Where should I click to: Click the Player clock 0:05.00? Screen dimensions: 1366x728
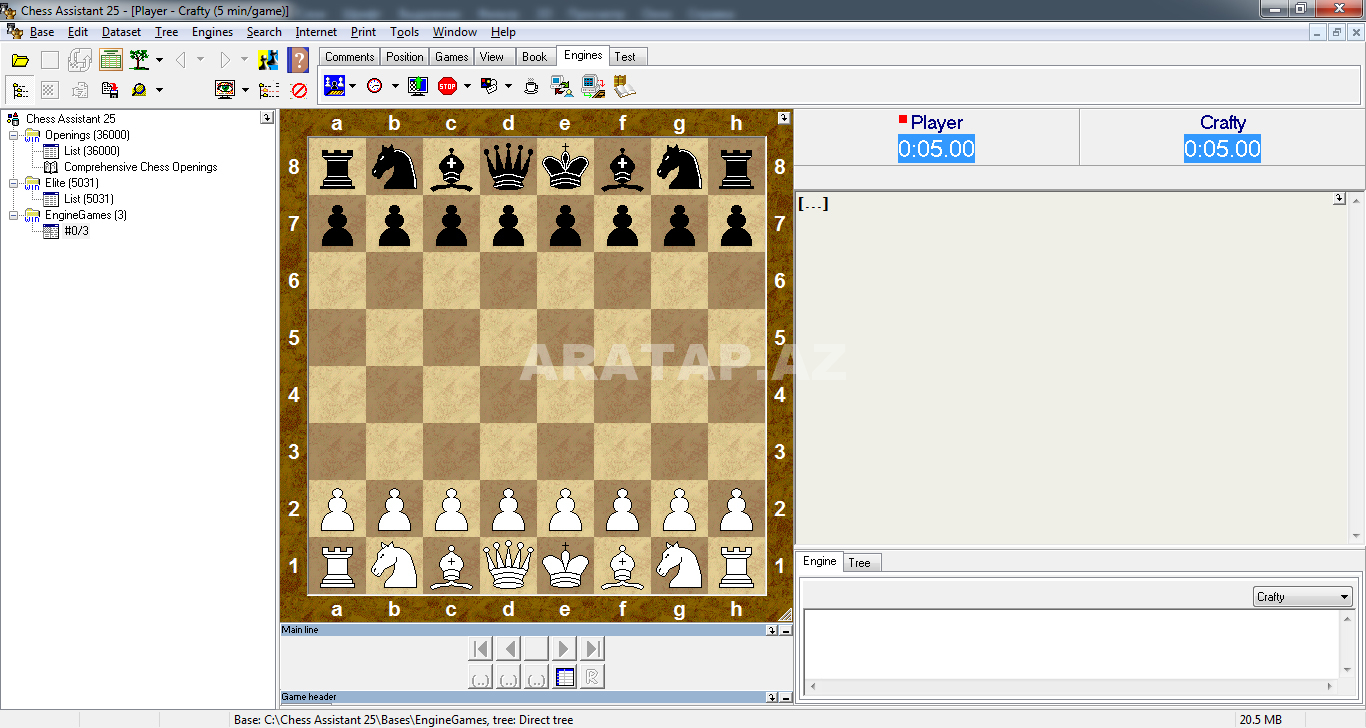(936, 150)
